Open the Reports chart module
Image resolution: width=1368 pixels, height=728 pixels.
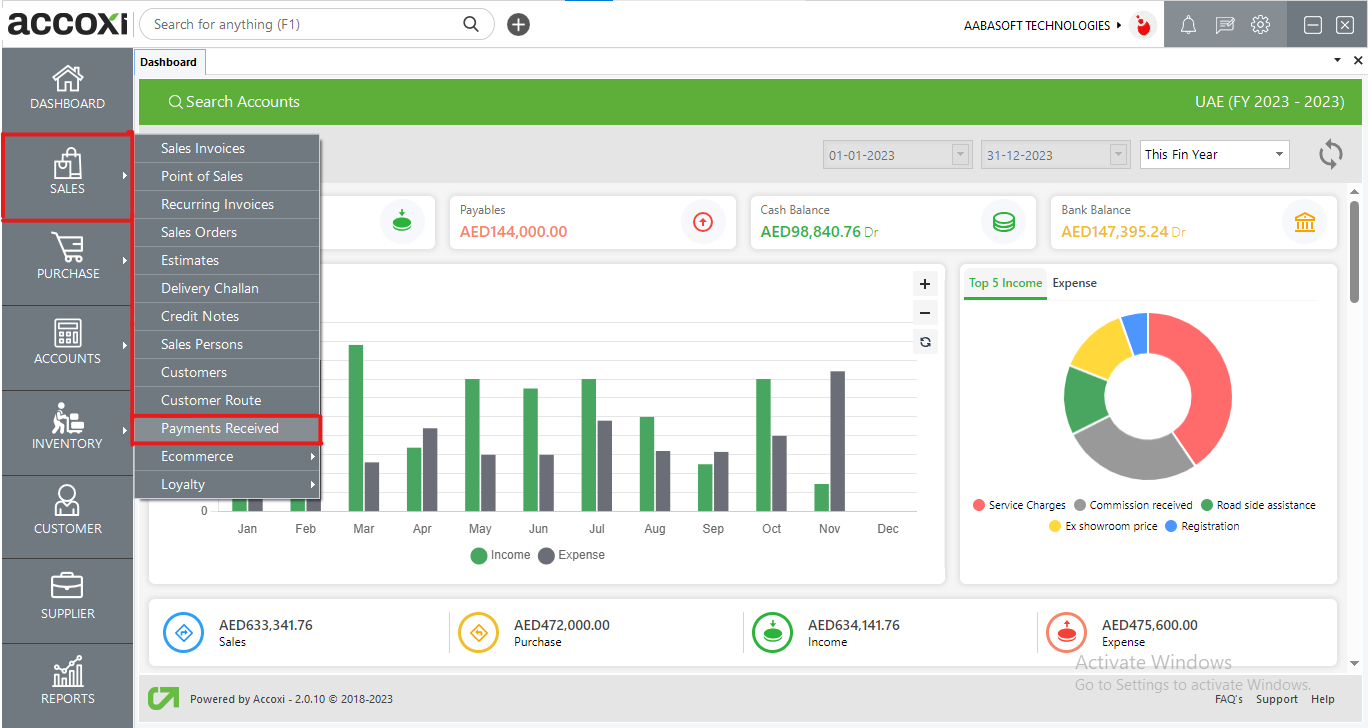click(67, 683)
